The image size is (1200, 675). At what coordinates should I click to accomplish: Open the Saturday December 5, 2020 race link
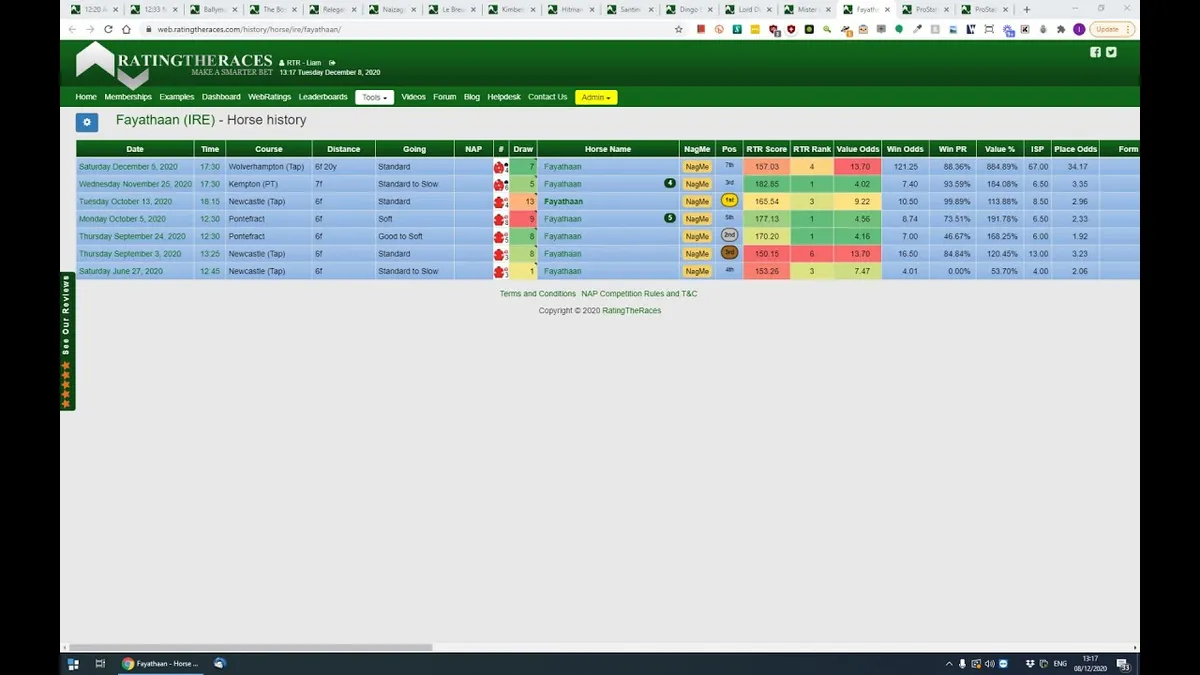click(128, 167)
